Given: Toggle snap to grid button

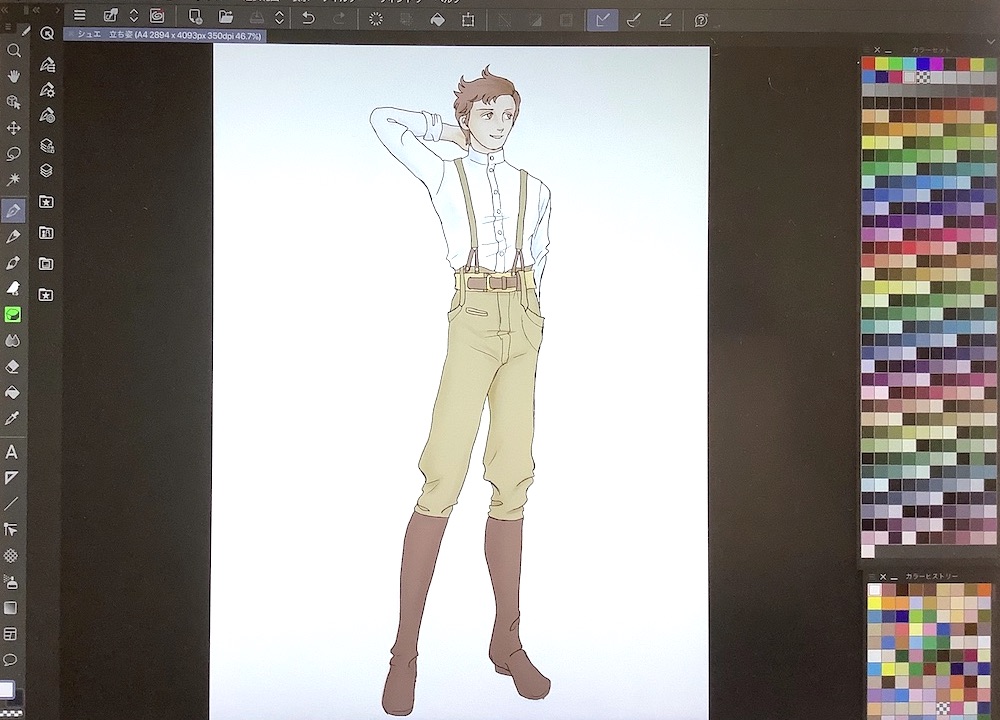Looking at the screenshot, I should coord(665,19).
